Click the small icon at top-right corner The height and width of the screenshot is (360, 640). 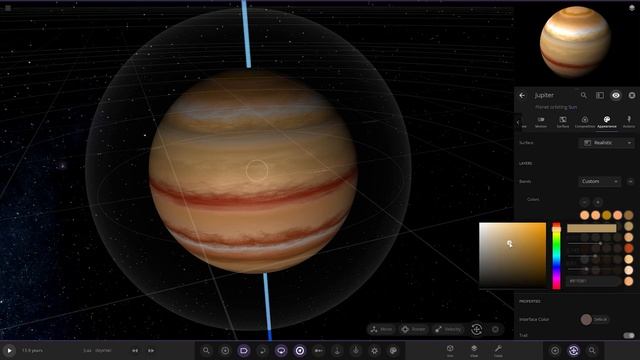pyautogui.click(x=632, y=8)
